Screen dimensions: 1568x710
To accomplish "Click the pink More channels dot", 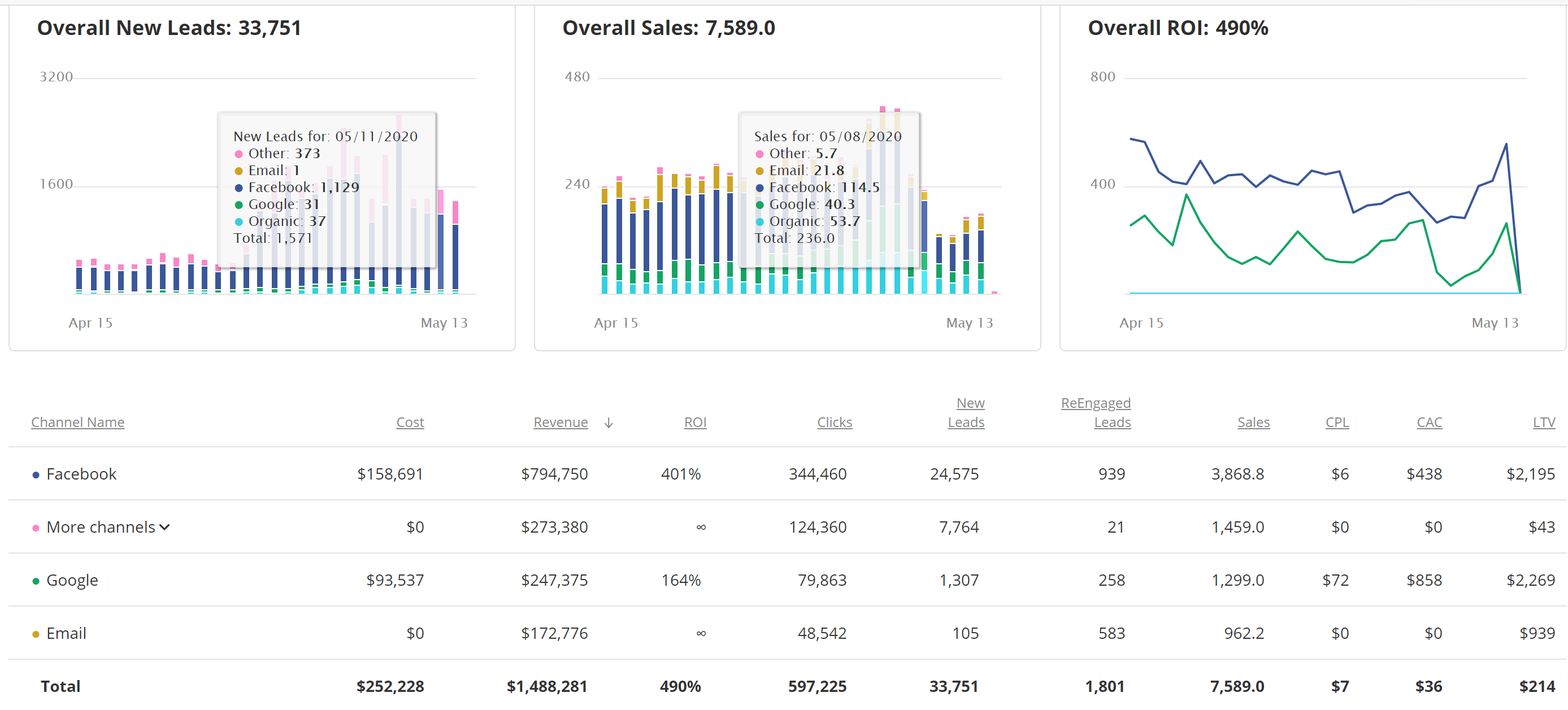I will coord(36,528).
